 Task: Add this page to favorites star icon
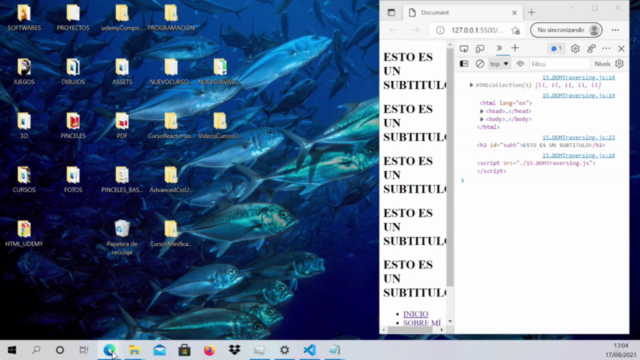(516, 30)
